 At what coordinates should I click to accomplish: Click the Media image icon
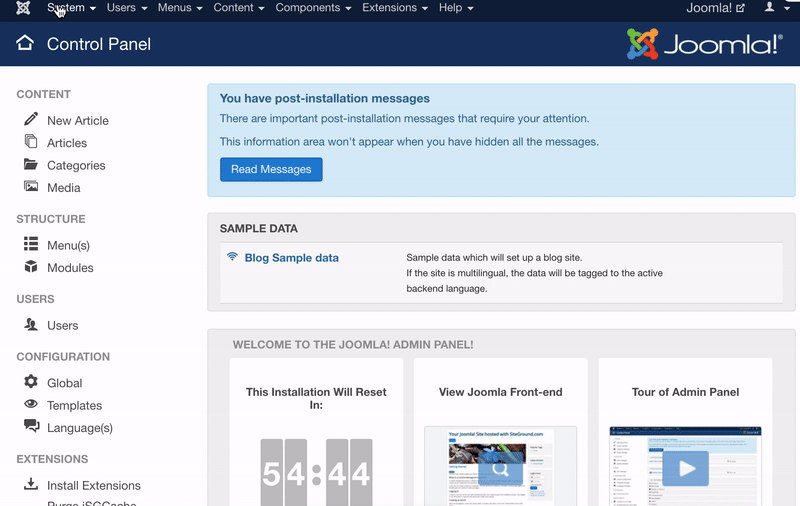pyautogui.click(x=31, y=186)
